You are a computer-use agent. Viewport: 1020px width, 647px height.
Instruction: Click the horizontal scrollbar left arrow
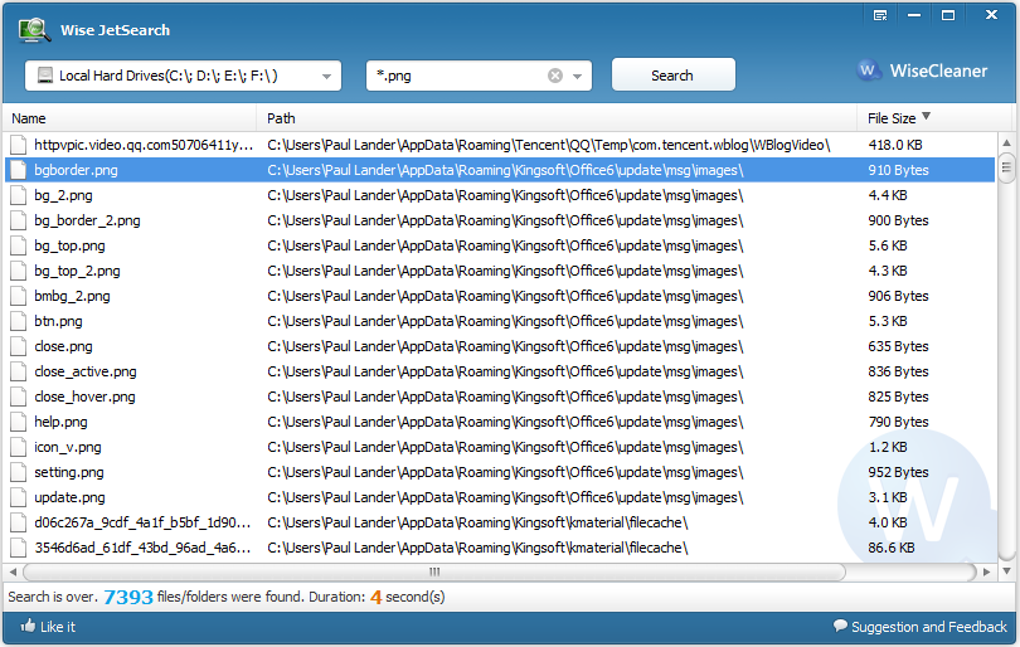tap(13, 572)
